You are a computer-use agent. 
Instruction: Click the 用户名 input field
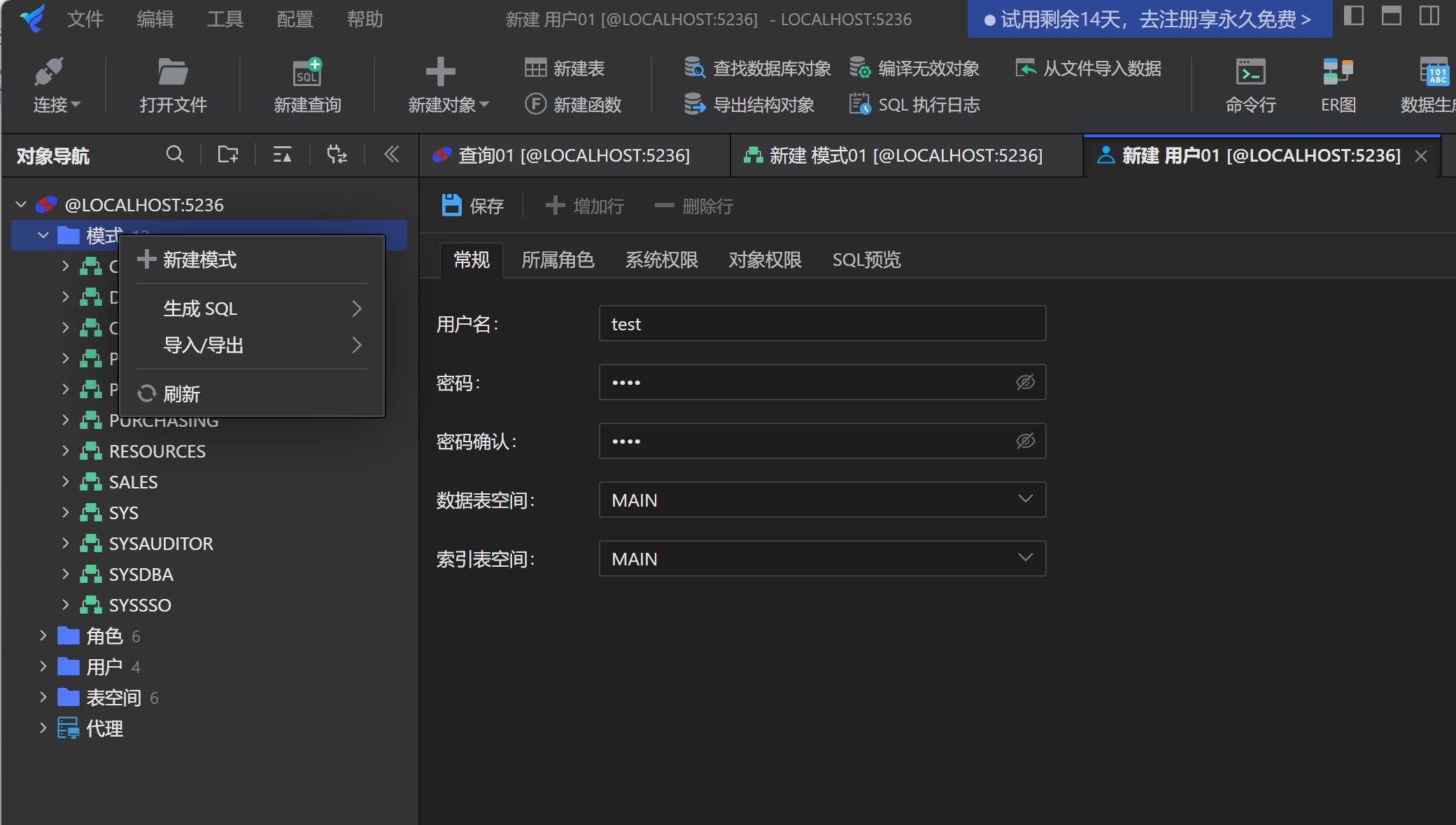(x=822, y=323)
